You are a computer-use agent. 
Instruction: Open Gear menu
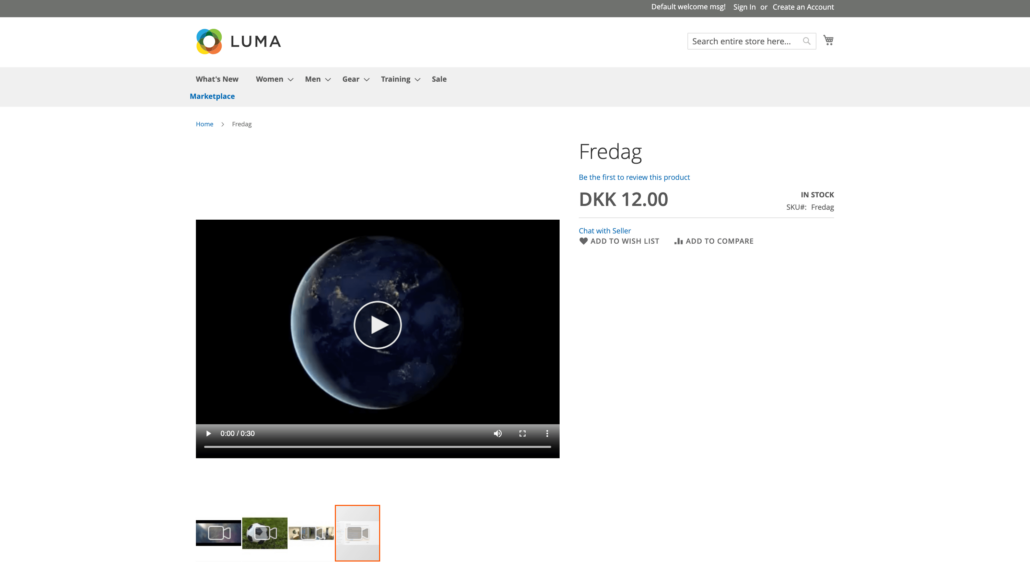pyautogui.click(x=351, y=79)
